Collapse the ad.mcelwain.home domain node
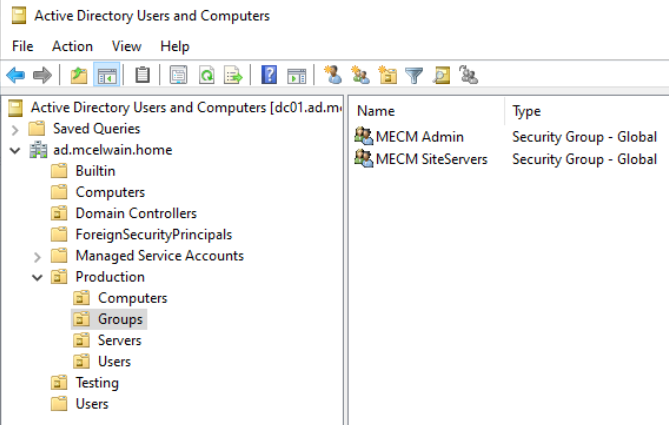Screen dimensions: 669x425 coord(15,150)
